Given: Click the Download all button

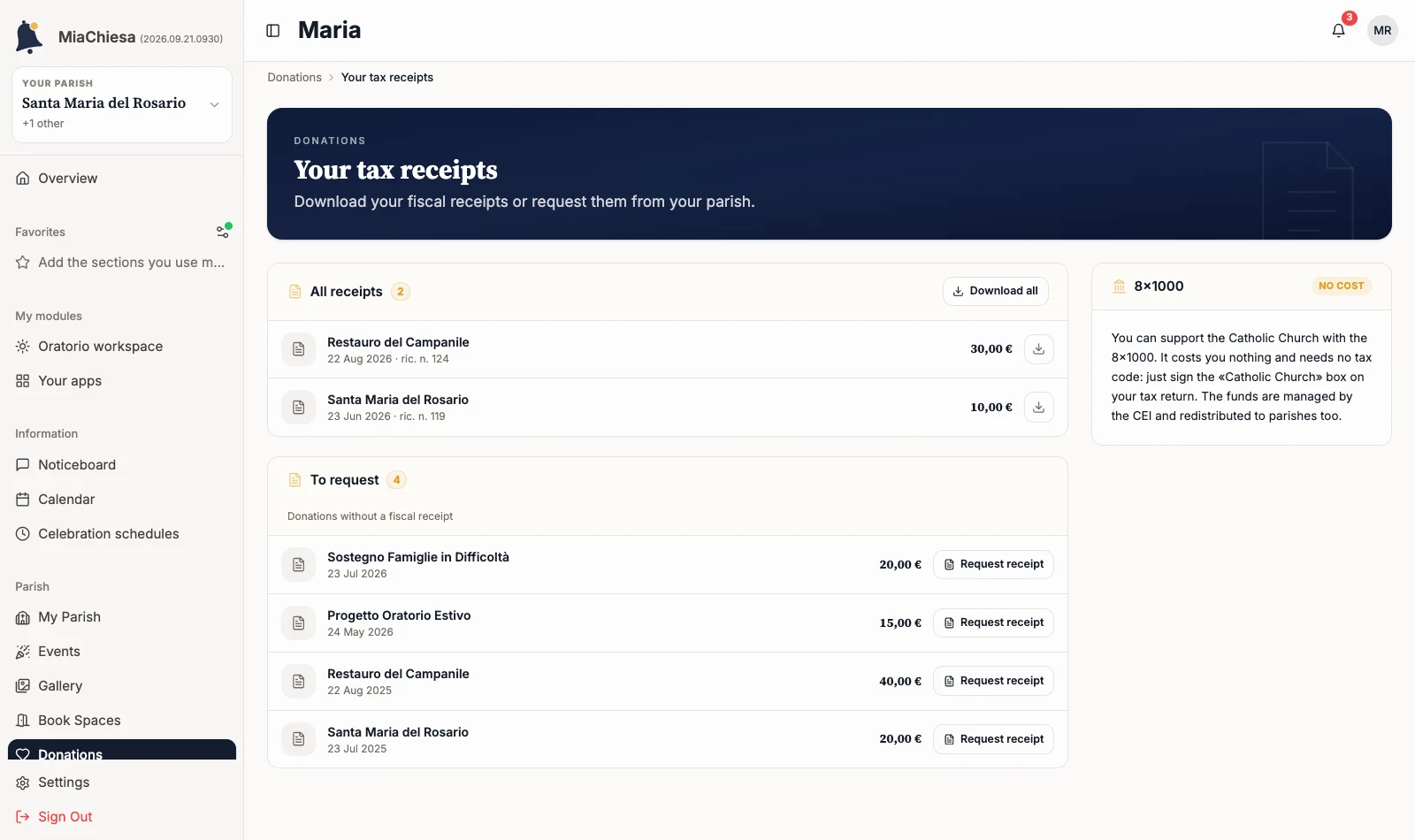Looking at the screenshot, I should (x=996, y=291).
